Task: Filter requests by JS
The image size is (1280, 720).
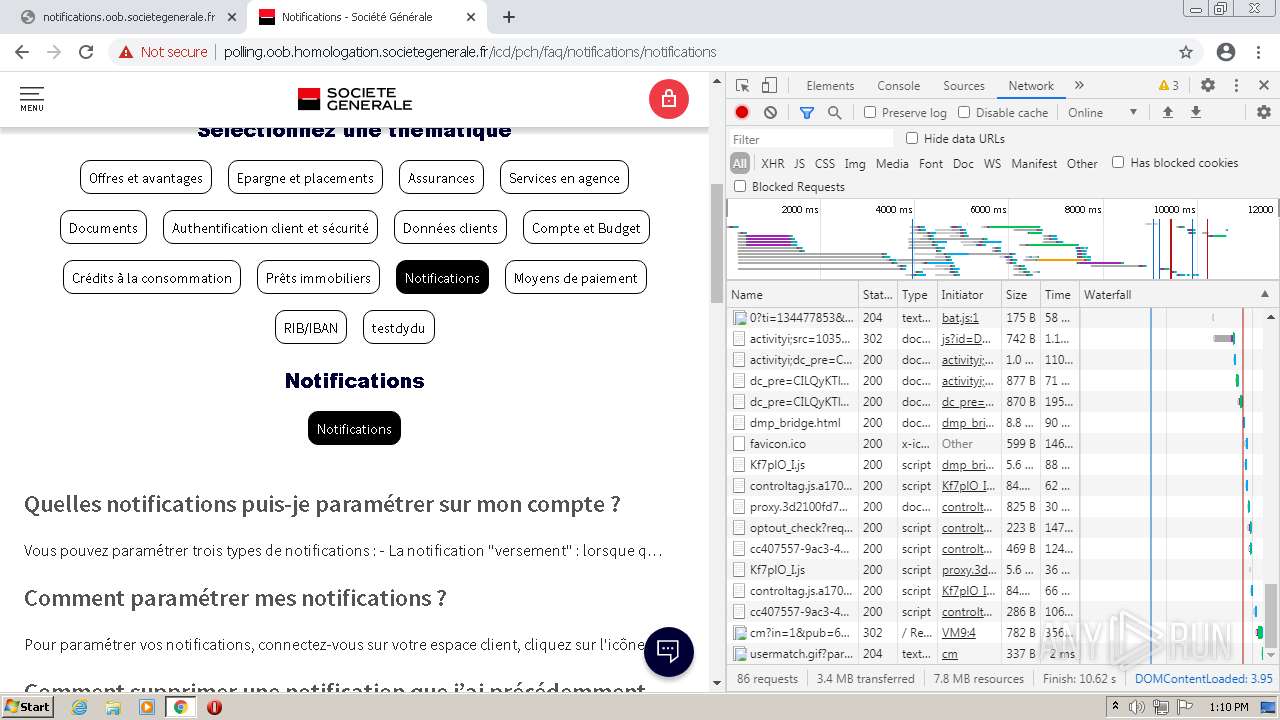Action: 799,163
